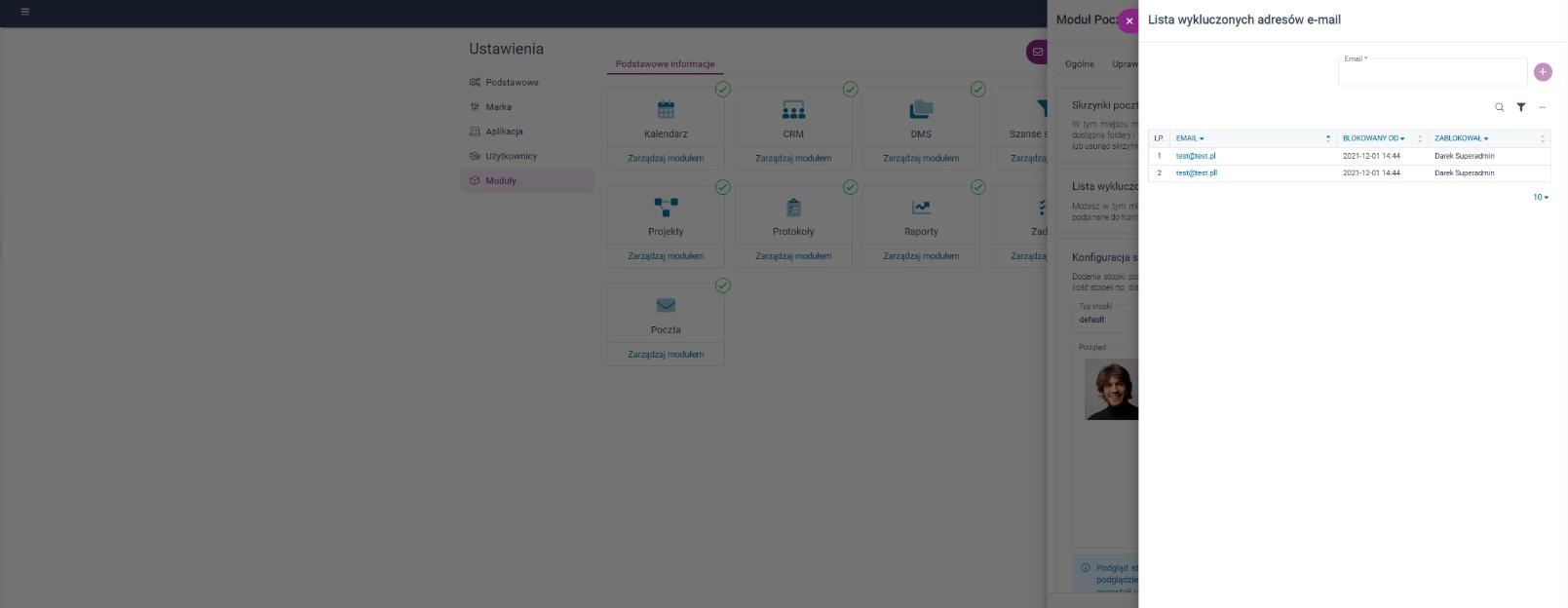1568x608 pixels.
Task: Click the Raporty module chart icon
Action: [x=921, y=208]
